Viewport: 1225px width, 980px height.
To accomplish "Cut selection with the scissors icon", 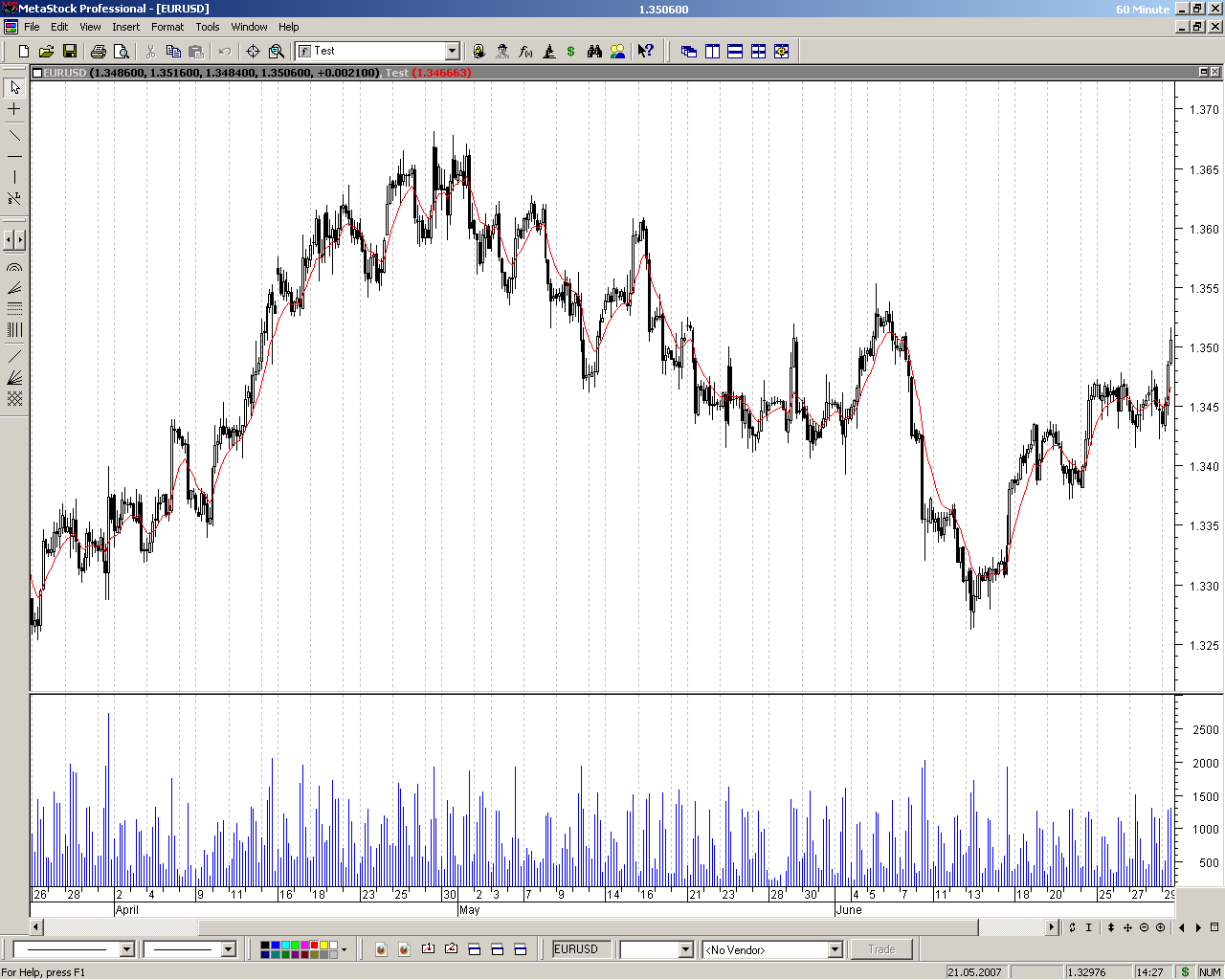I will point(150,52).
